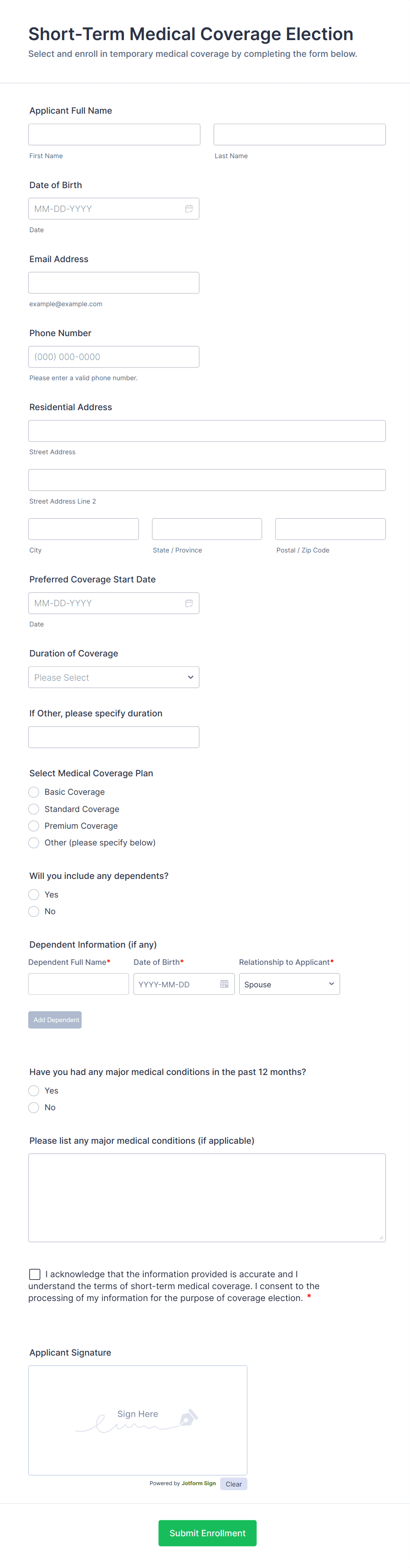
Task: Open the Relationship to Applicant dropdown
Action: tap(289, 984)
